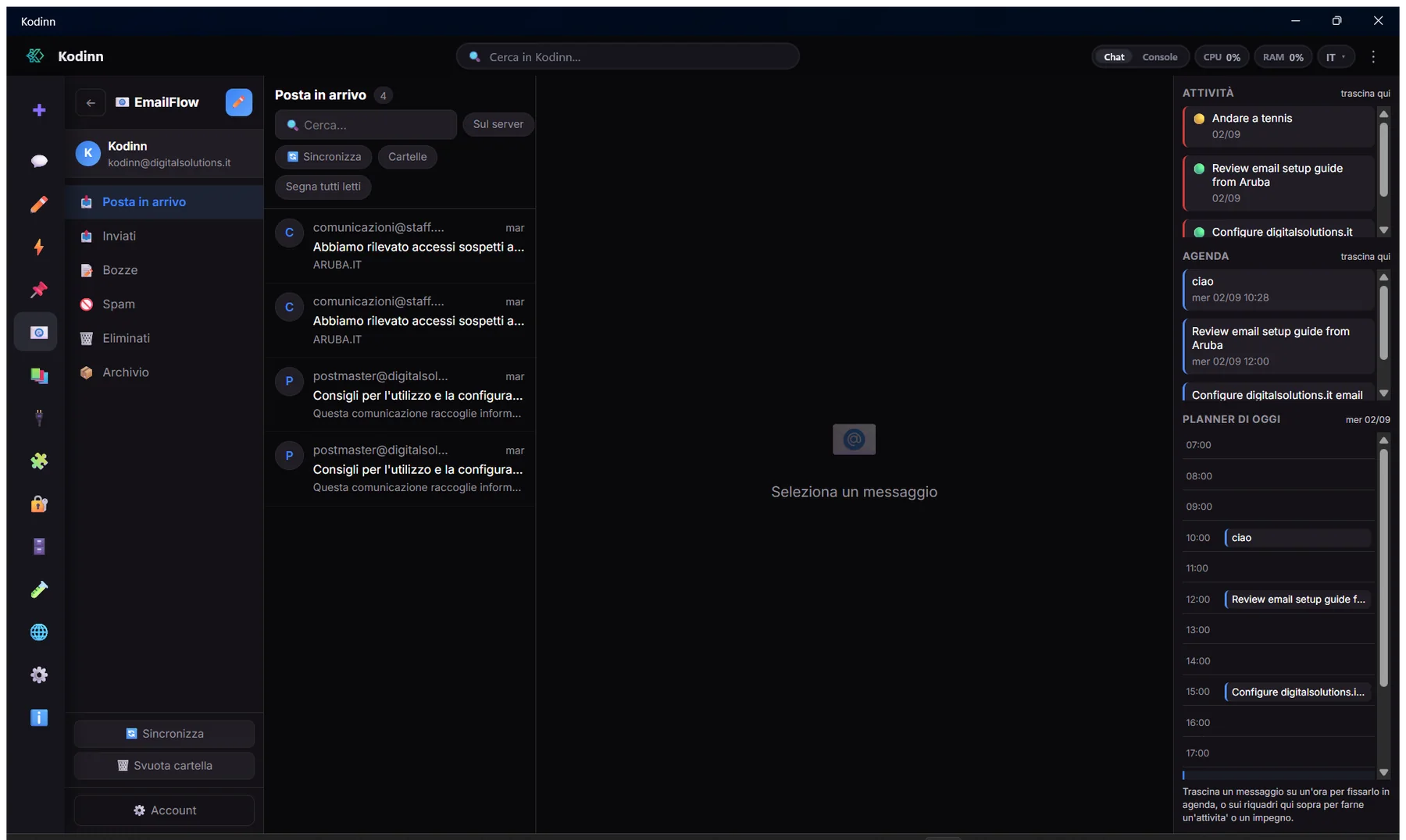Image resolution: width=1406 pixels, height=840 pixels.
Task: Open the three-dot menu in top bar
Action: [x=1372, y=56]
